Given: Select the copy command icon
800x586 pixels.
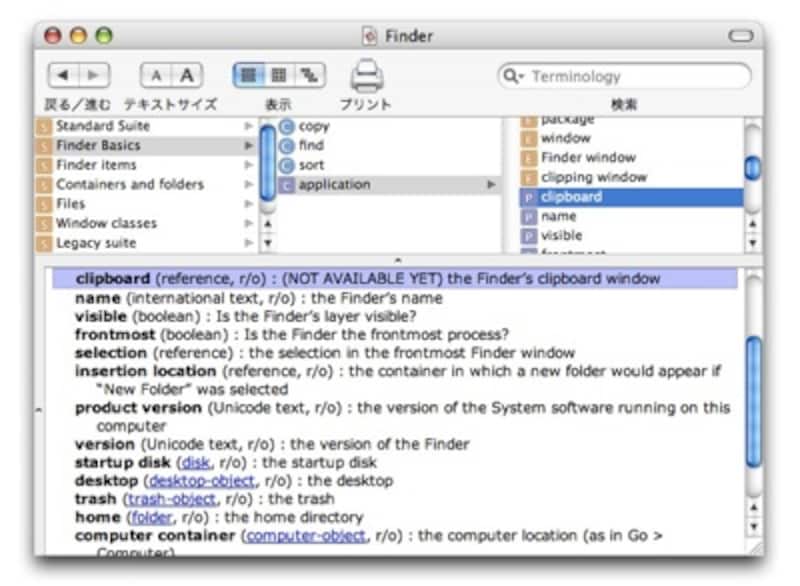Looking at the screenshot, I should coord(287,126).
